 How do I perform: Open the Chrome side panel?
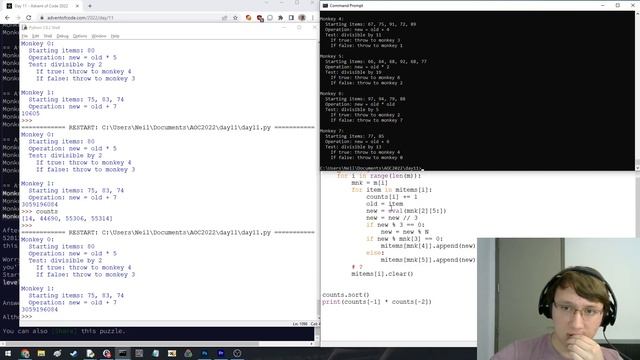pyautogui.click(x=291, y=18)
